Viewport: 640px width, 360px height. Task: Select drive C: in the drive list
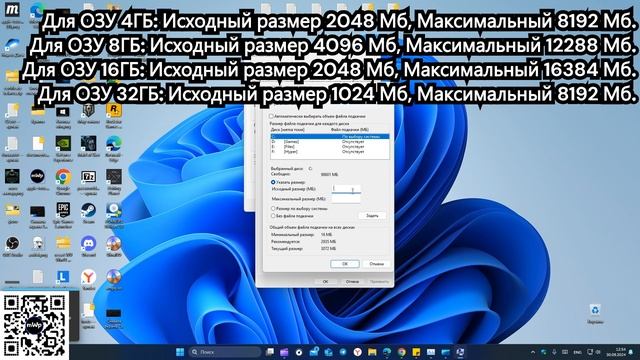pos(330,136)
